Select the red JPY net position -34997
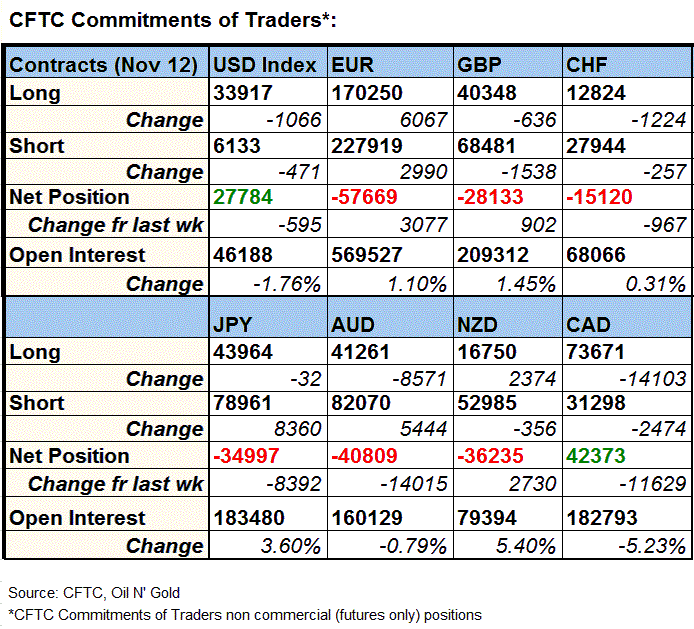694x629 pixels. 246,456
